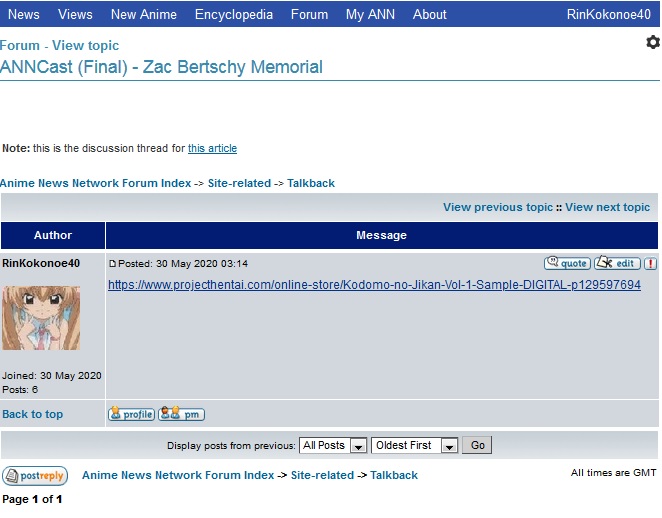Click the quote post button
Viewport: 662px width, 518px height.
(567, 263)
